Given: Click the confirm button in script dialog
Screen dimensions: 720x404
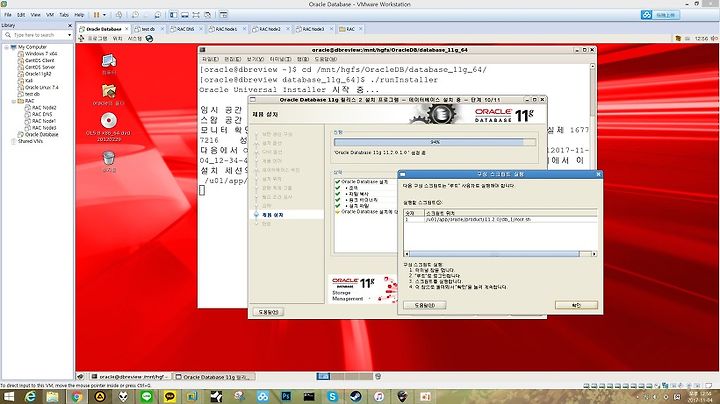Looking at the screenshot, I should coord(576,305).
